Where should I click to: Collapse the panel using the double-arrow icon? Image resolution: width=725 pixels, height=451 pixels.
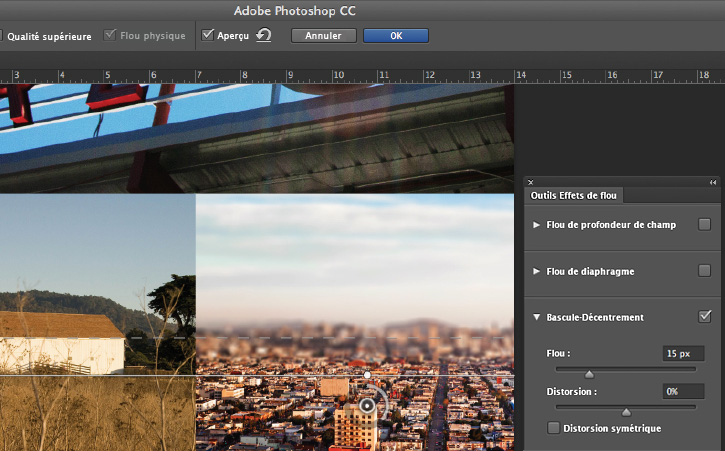713,182
